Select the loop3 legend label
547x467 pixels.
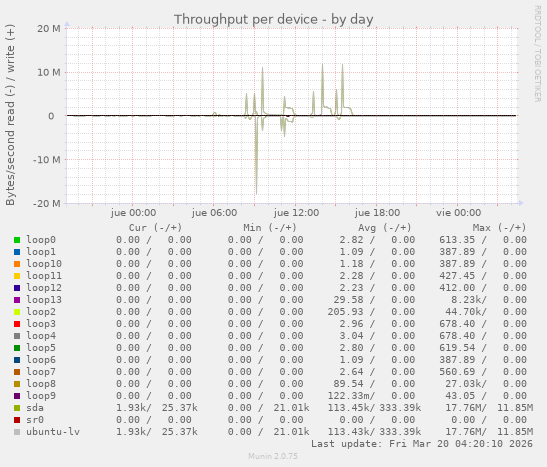click(41, 324)
